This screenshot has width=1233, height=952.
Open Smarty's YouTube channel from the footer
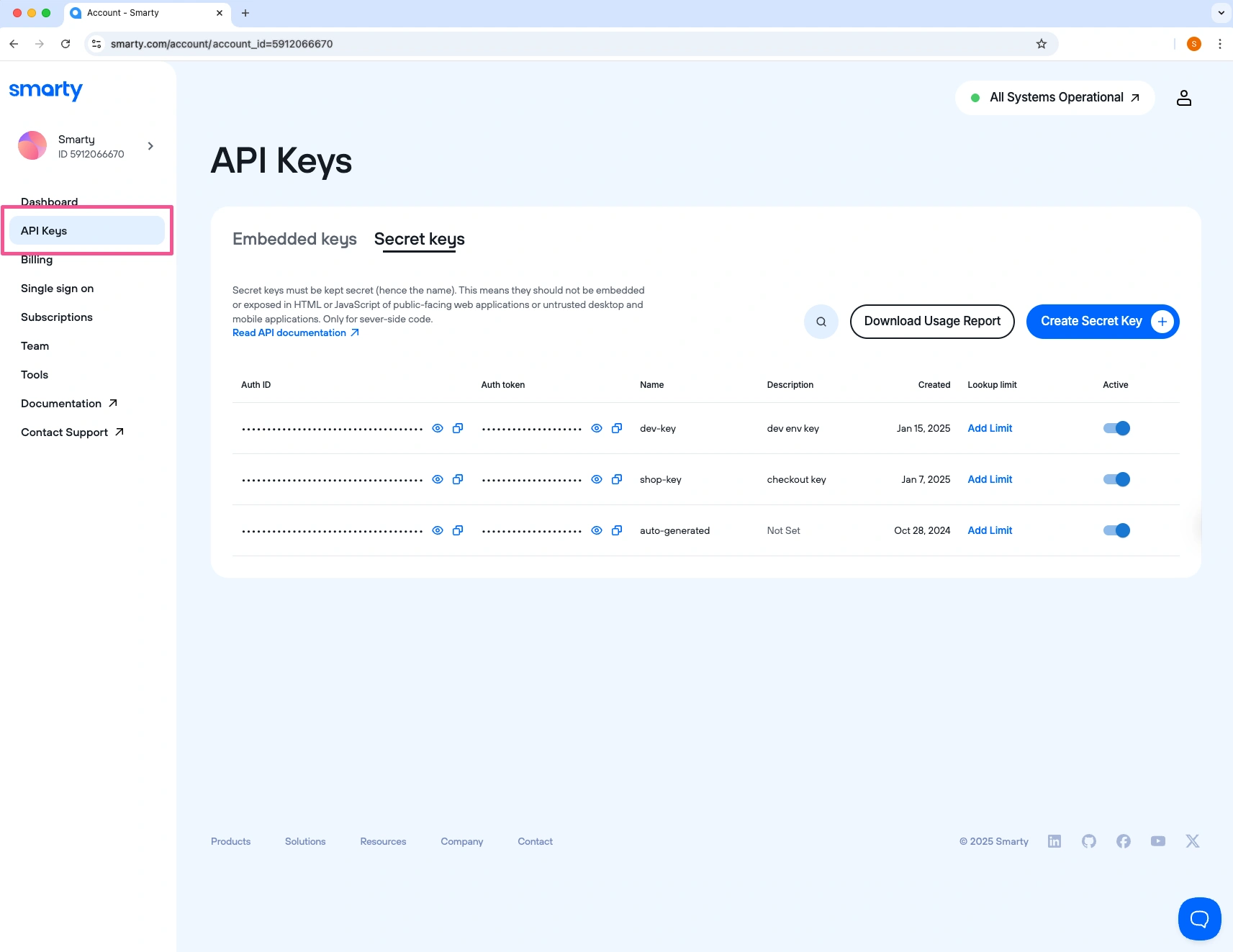coord(1157,841)
